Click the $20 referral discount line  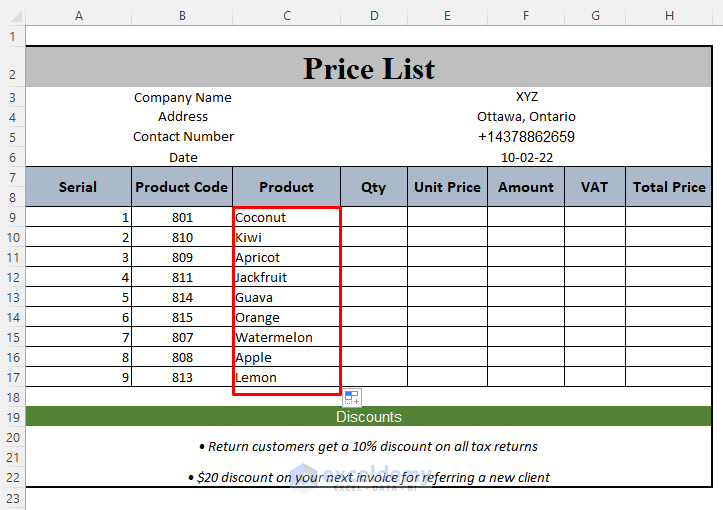369,477
